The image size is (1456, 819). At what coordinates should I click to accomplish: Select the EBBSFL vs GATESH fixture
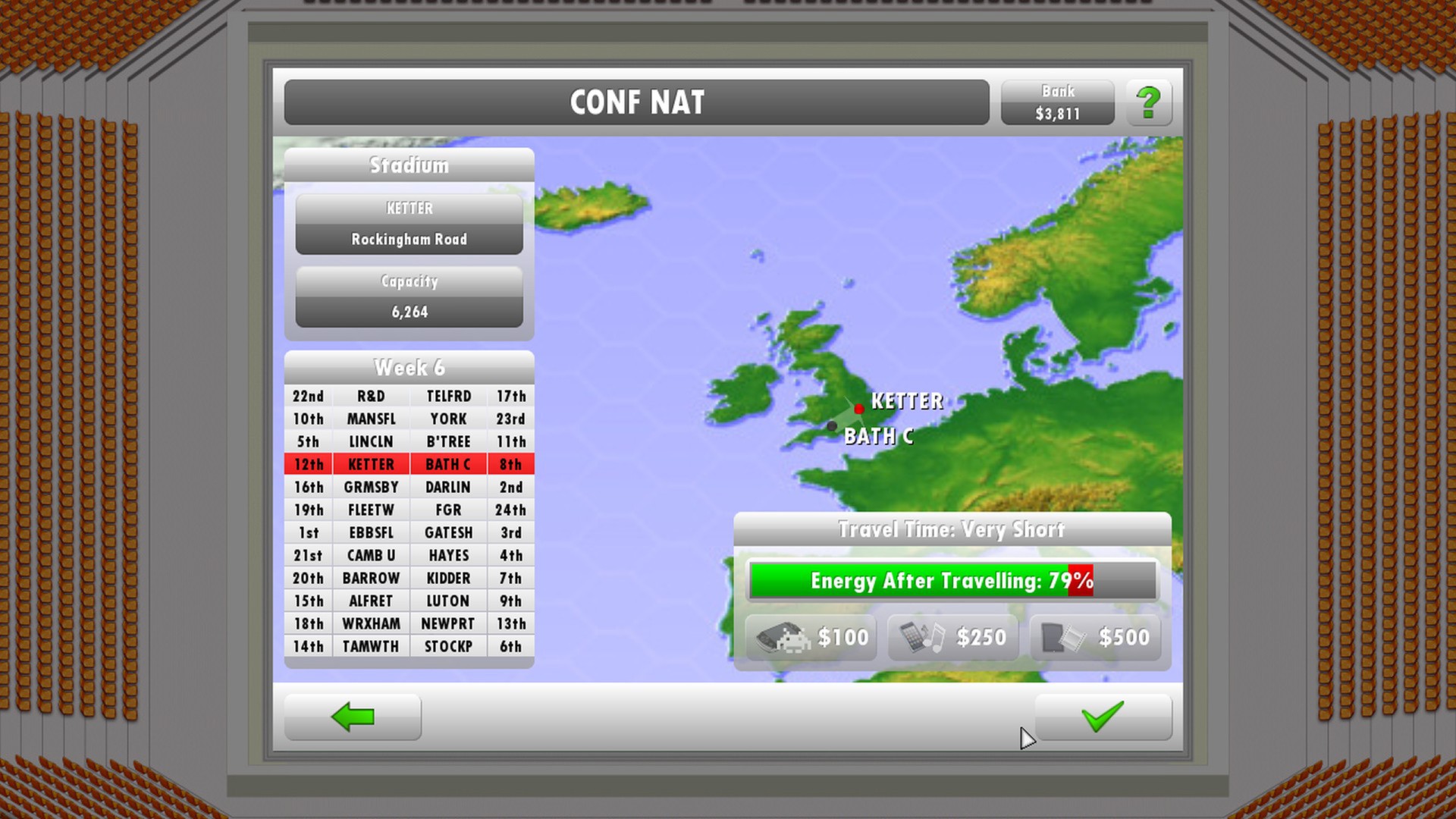[409, 532]
